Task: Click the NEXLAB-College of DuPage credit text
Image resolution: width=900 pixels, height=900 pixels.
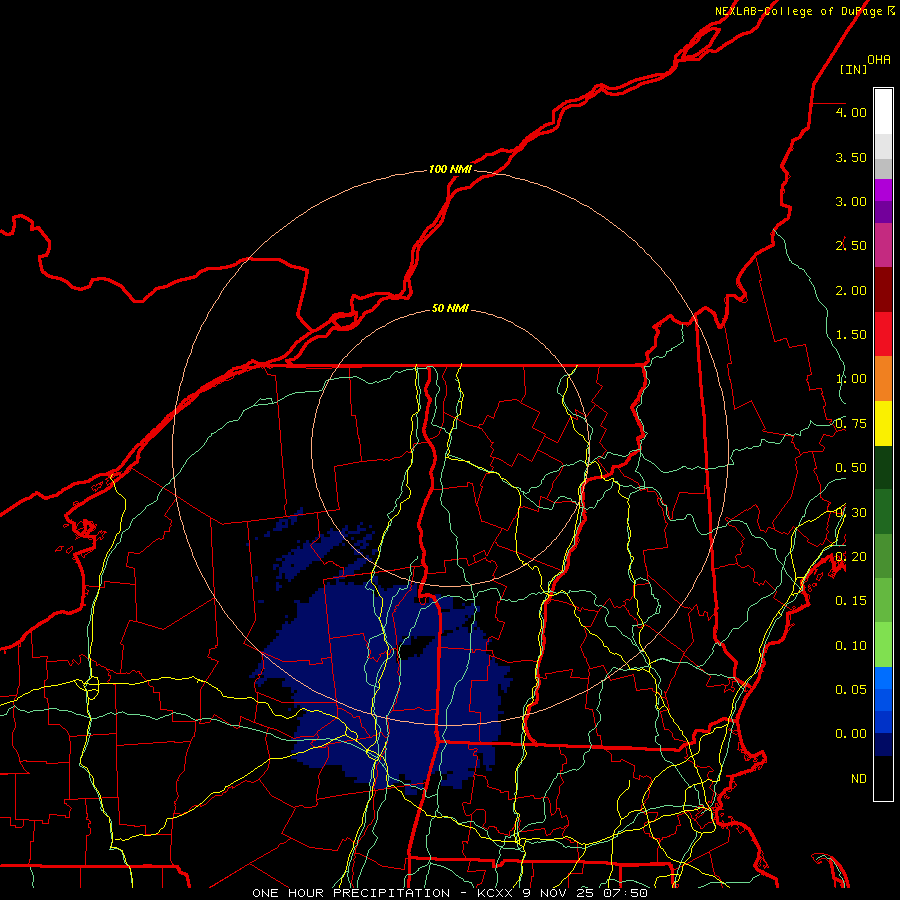Action: pos(804,11)
